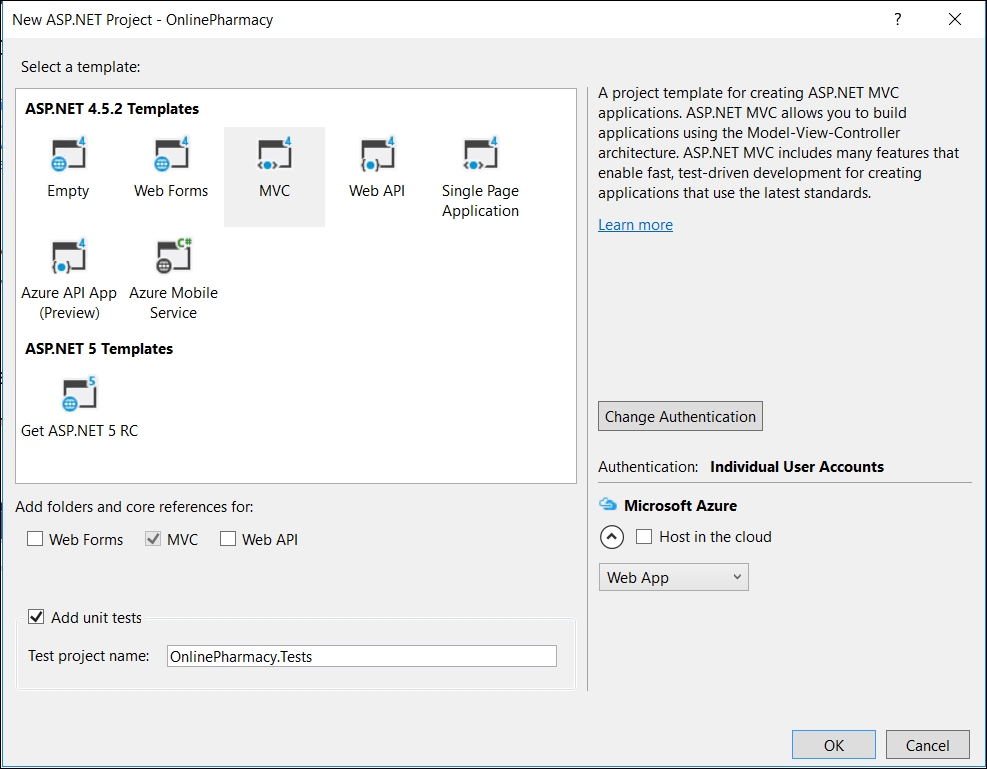This screenshot has height=769, width=987.
Task: Enable Host in the cloud checkbox
Action: (644, 536)
